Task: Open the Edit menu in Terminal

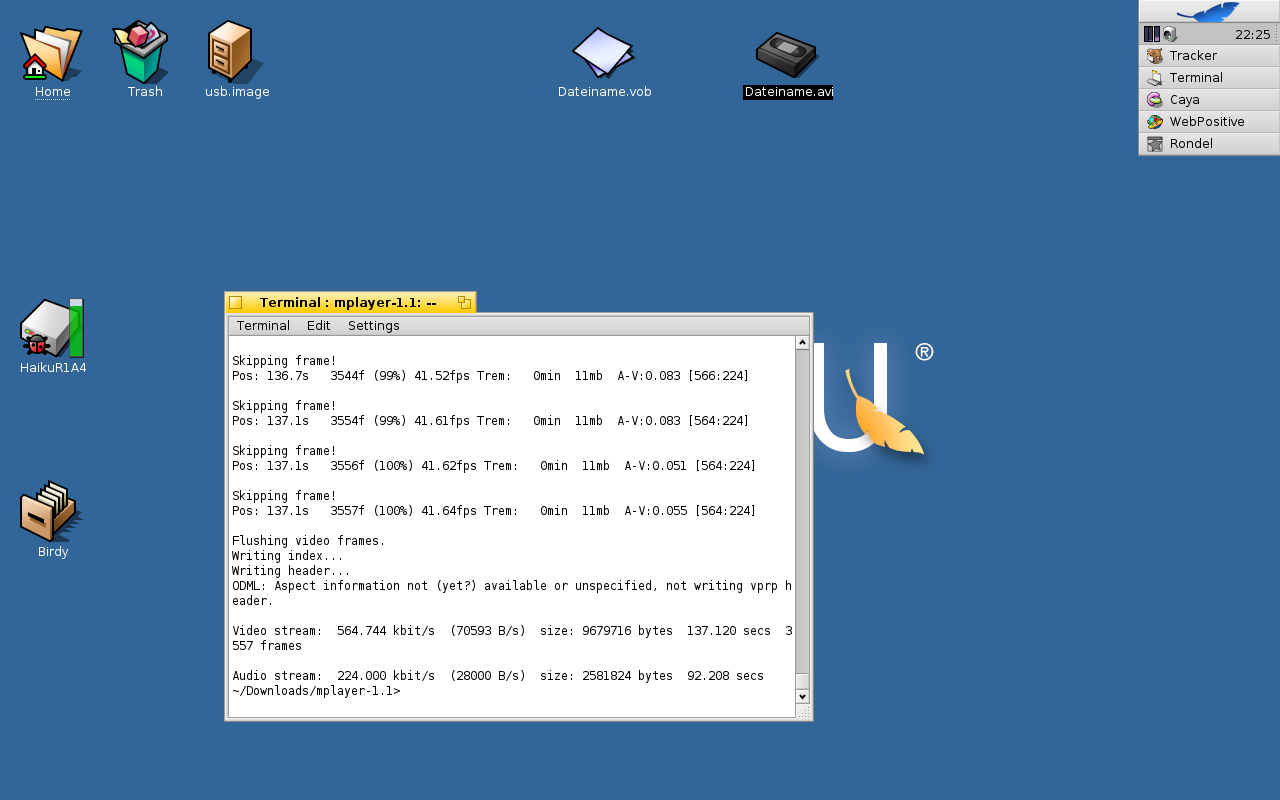Action: pyautogui.click(x=318, y=326)
